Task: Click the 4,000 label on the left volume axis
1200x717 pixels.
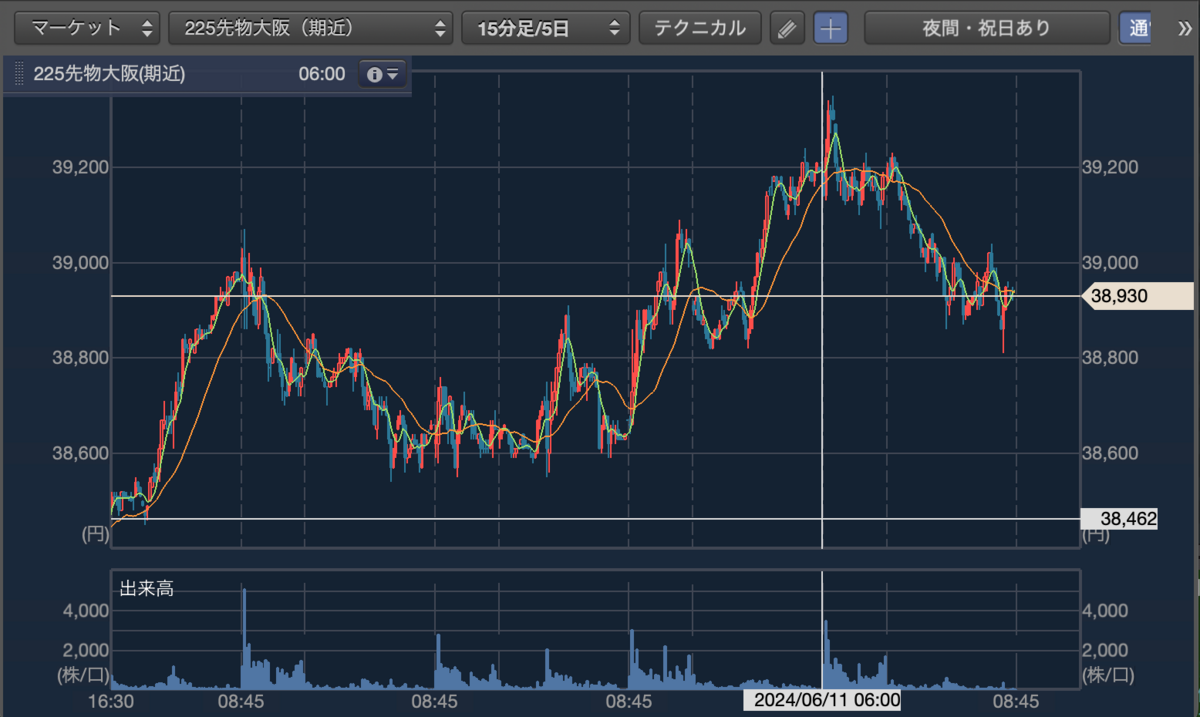Action: (85, 610)
